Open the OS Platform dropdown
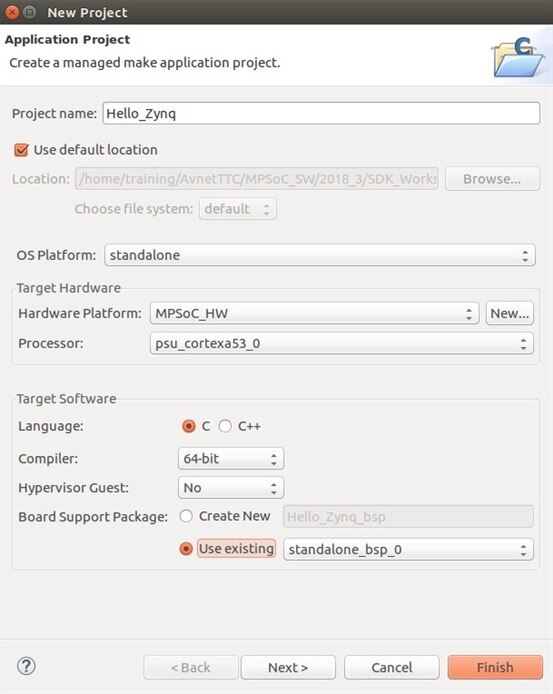This screenshot has width=553, height=694. tap(320, 255)
